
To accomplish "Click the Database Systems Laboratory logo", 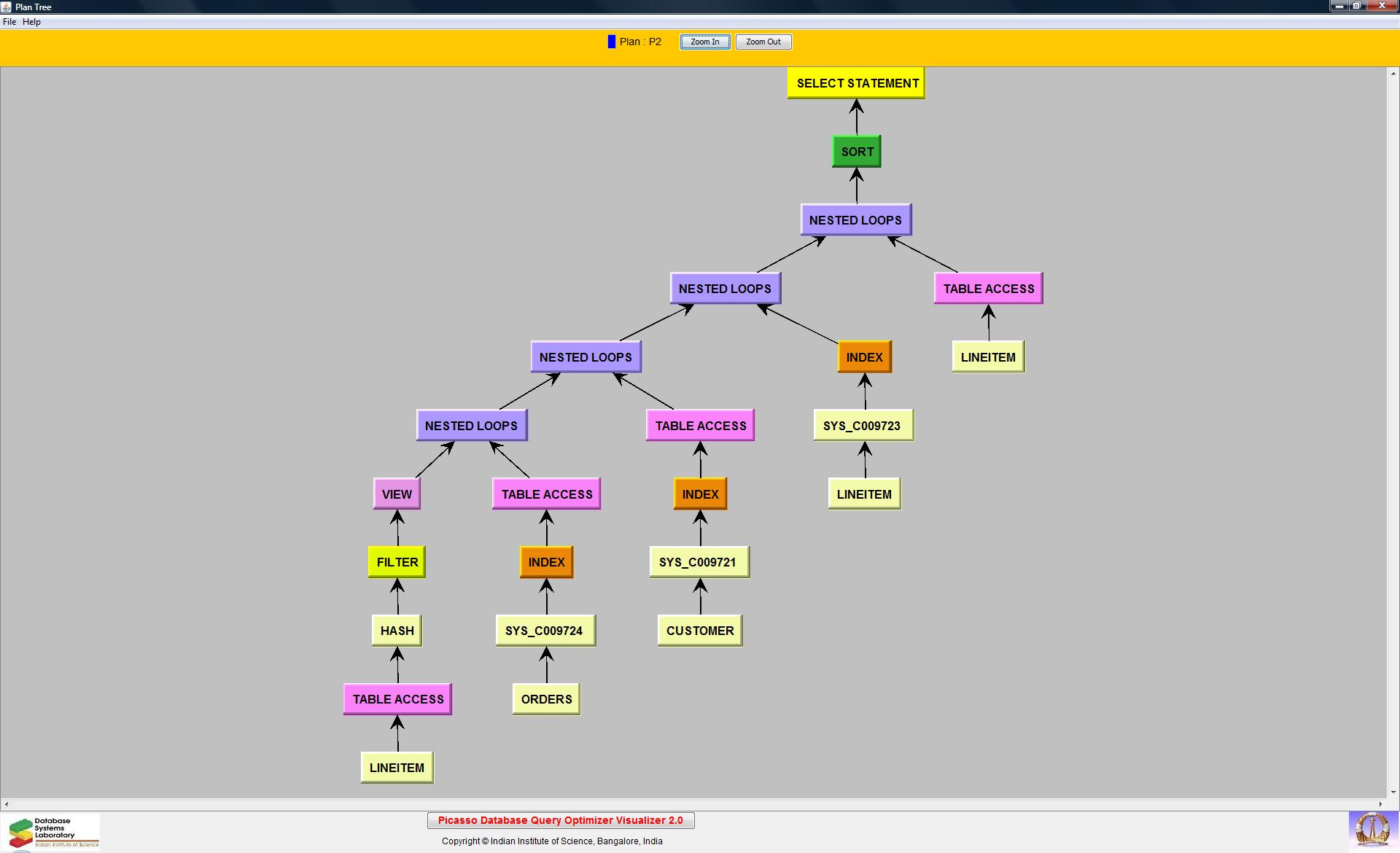I will pos(51,833).
